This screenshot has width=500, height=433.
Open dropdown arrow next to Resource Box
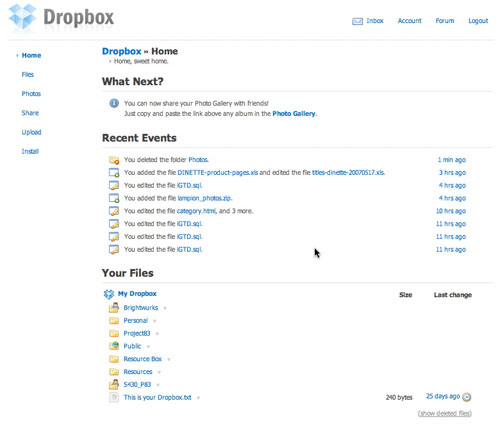(169, 360)
